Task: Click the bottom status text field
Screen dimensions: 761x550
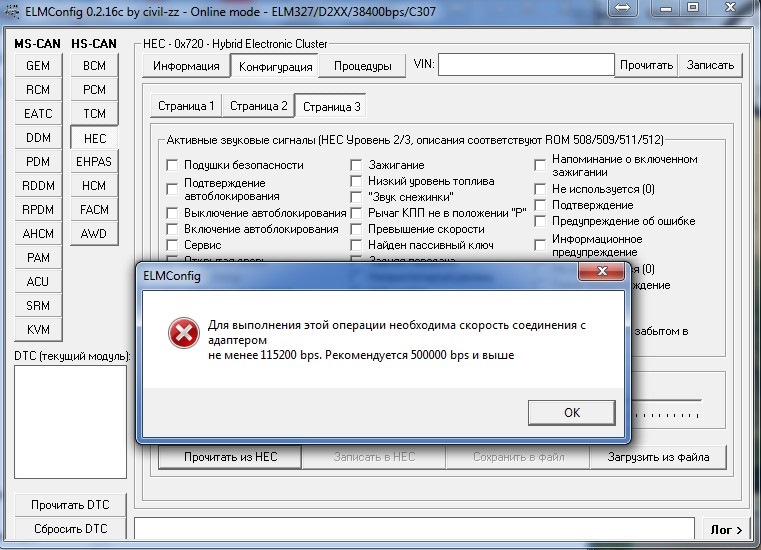Action: 414,529
